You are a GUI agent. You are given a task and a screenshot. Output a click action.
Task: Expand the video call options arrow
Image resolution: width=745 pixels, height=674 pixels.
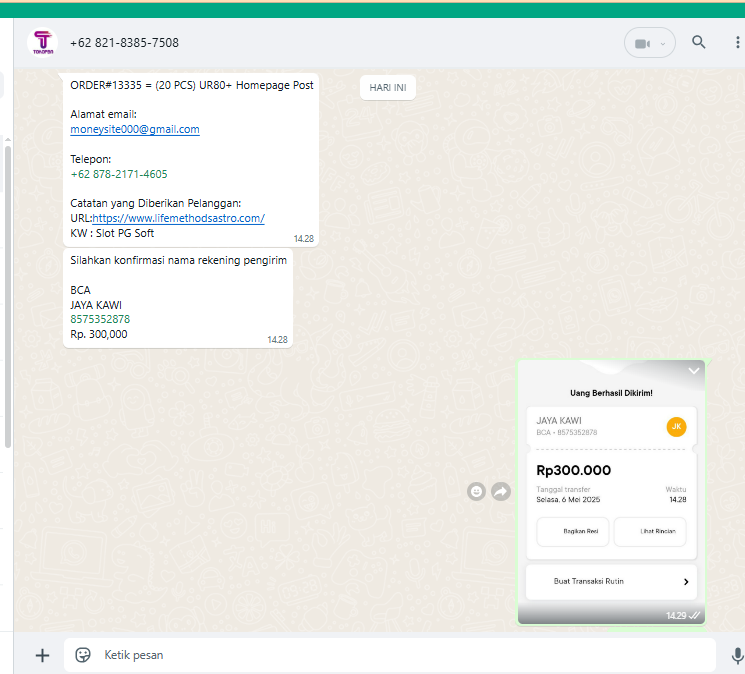[x=663, y=44]
